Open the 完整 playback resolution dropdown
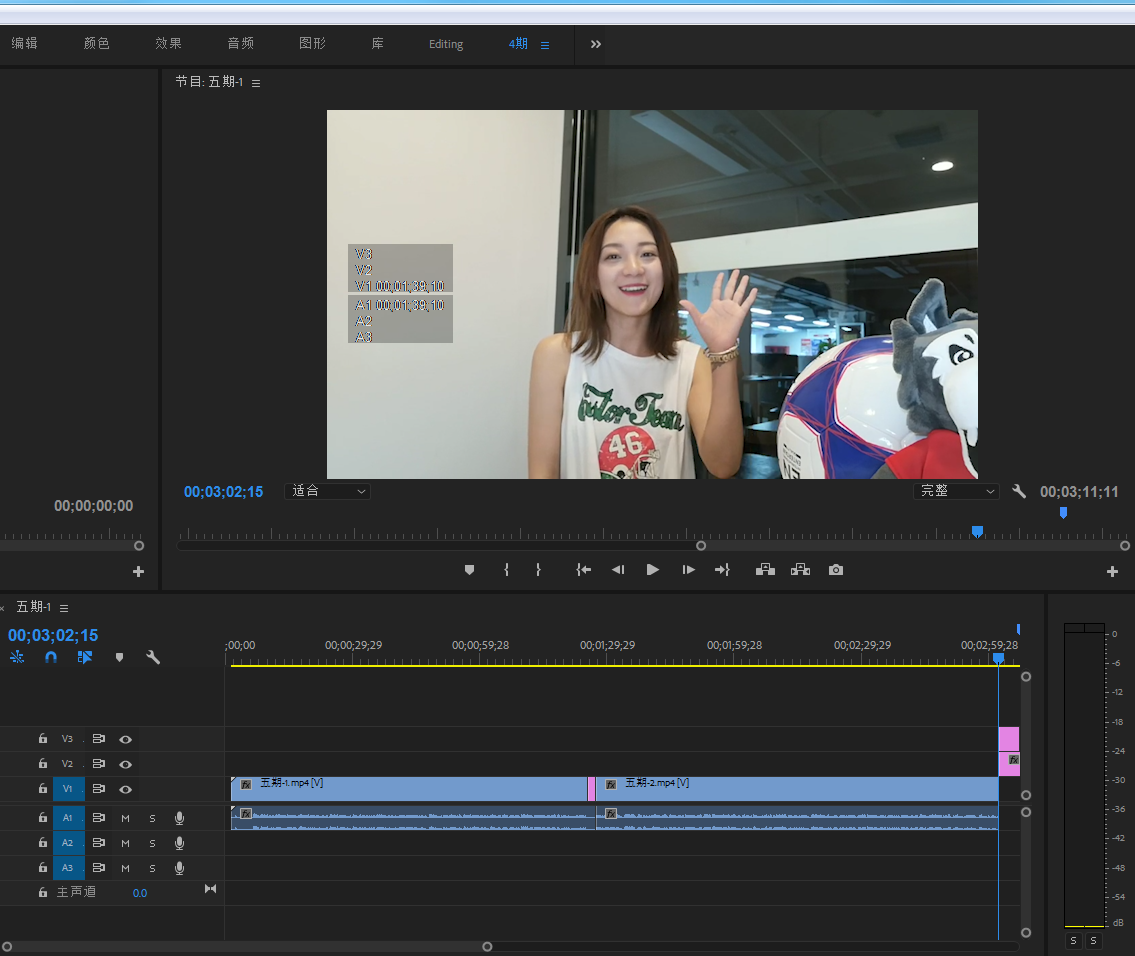The width and height of the screenshot is (1135, 956). click(956, 492)
